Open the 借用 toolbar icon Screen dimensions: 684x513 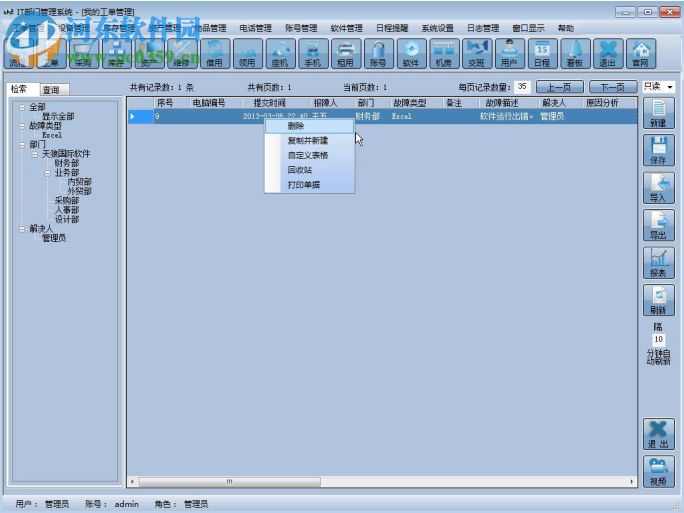(x=215, y=53)
